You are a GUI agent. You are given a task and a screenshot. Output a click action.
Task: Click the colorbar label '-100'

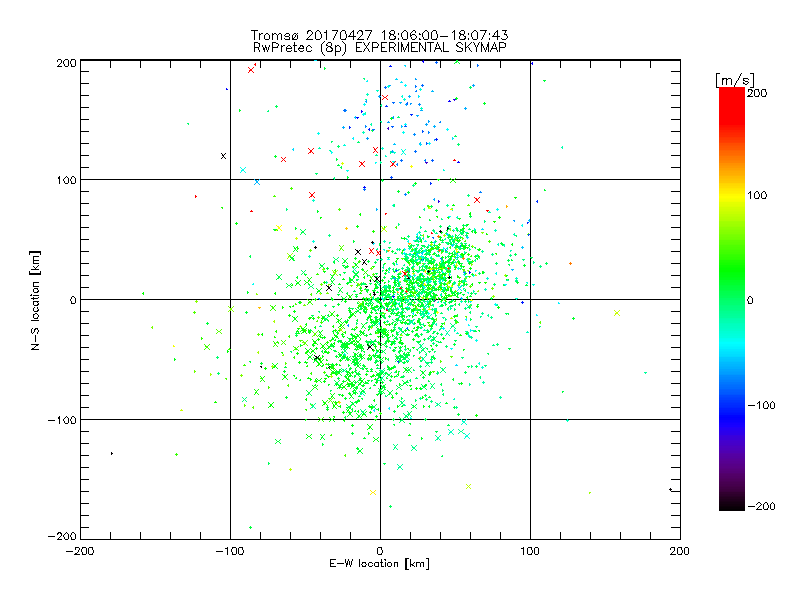point(761,406)
